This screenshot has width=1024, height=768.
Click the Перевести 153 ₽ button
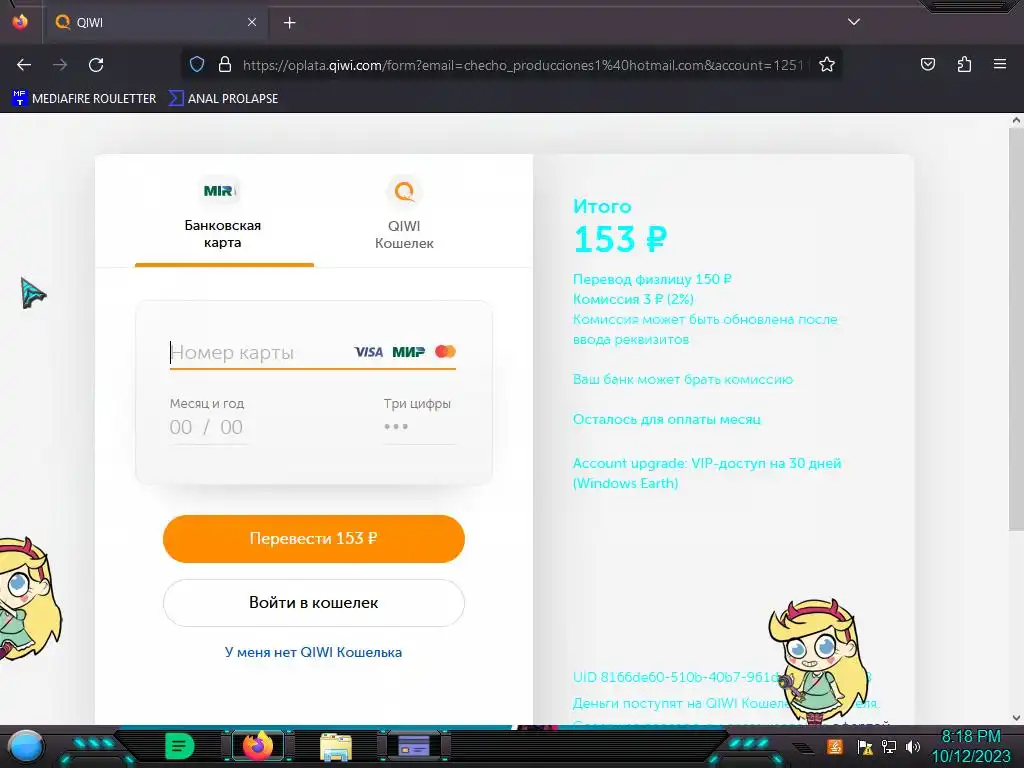(x=313, y=539)
